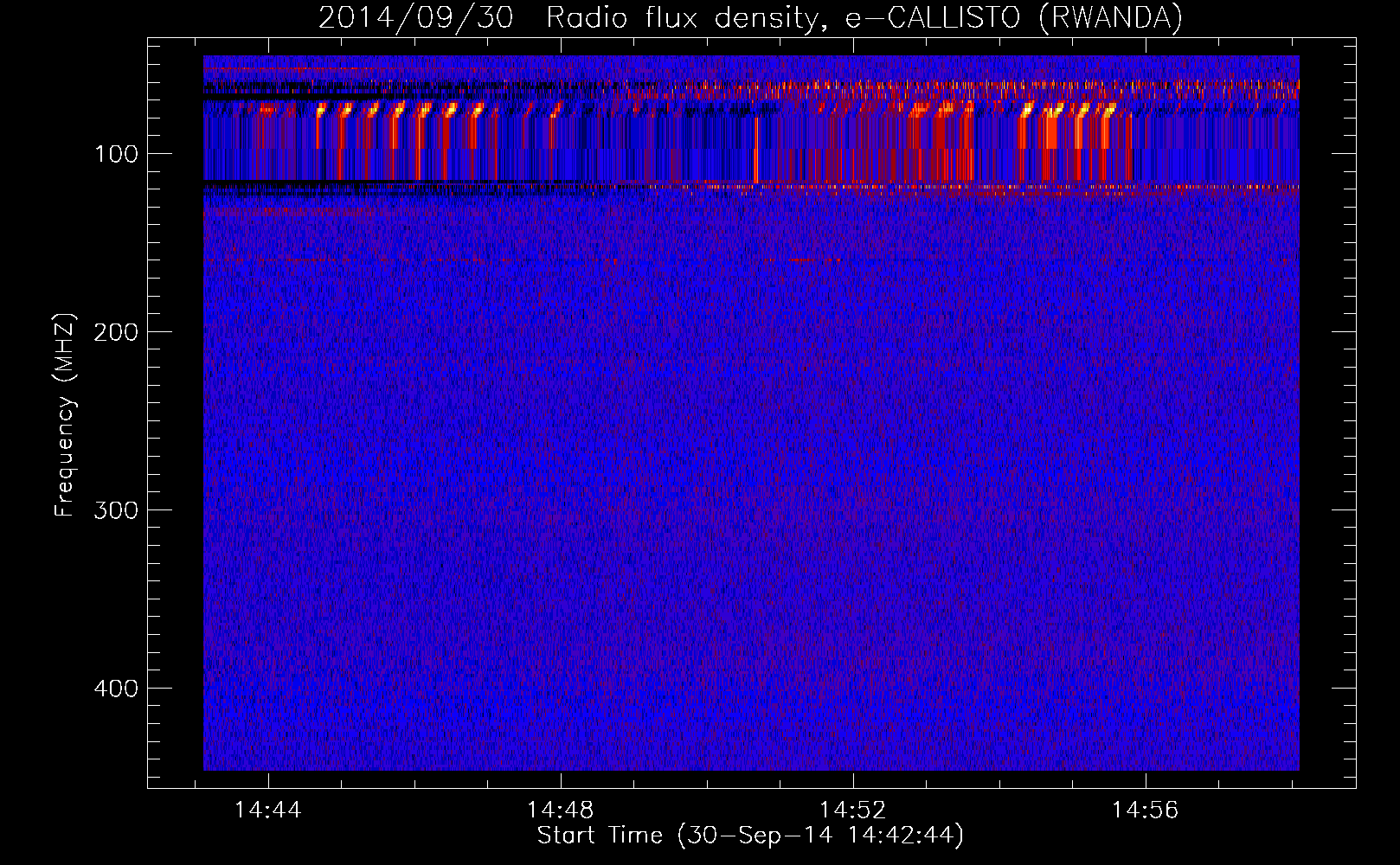
Task: Click the '14:52' time tick label
Action: [853, 810]
